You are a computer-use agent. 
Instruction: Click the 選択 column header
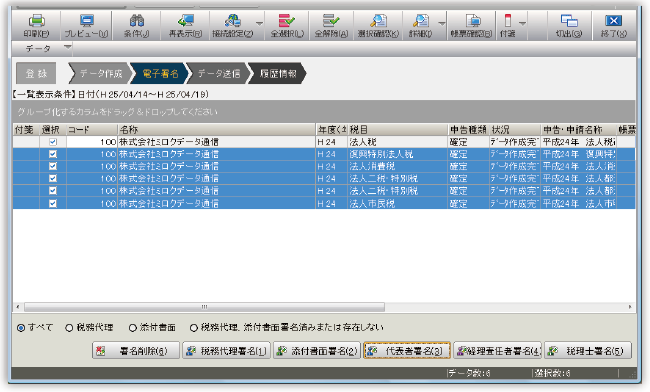(x=53, y=130)
